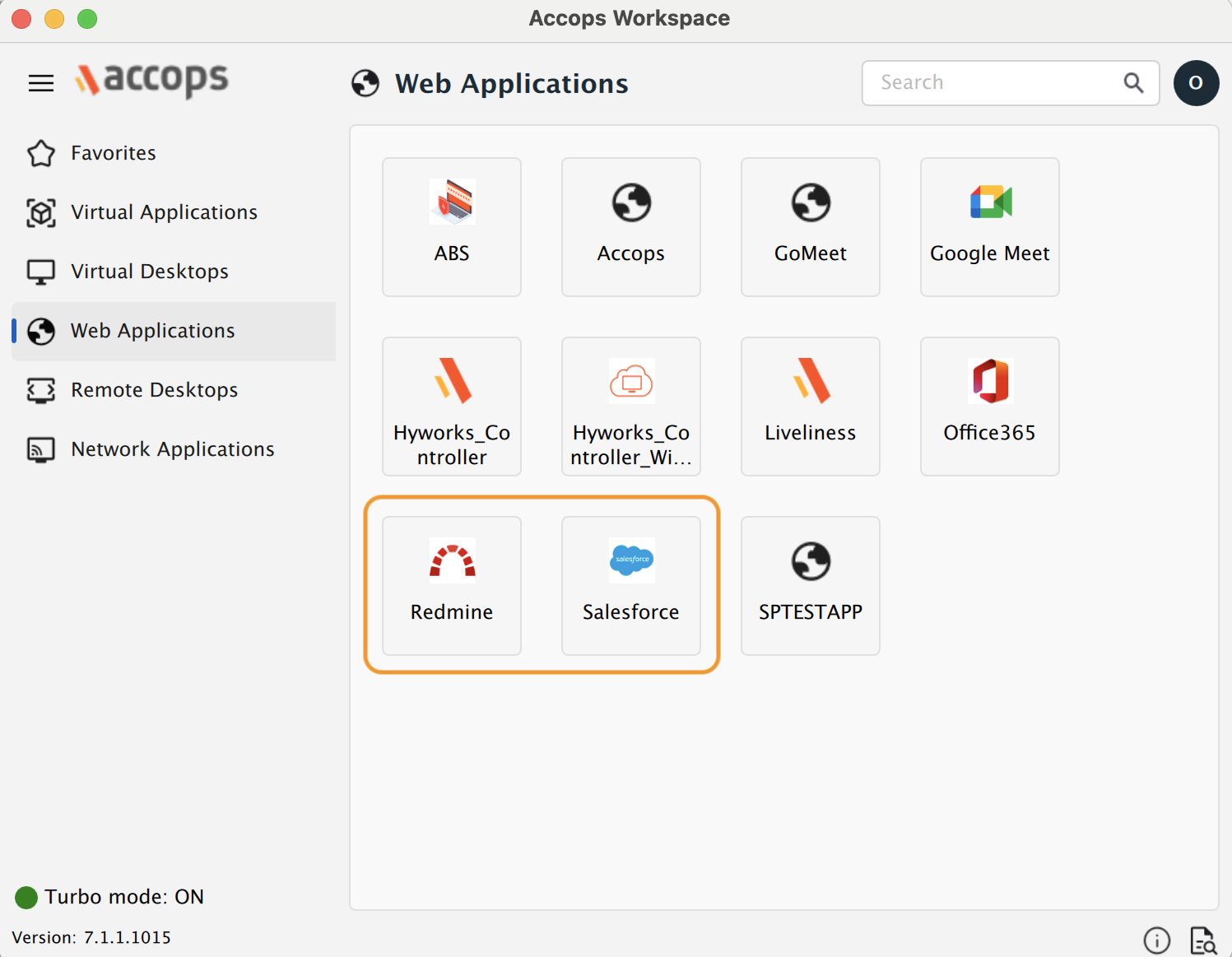Open the hamburger menu in sidebar

click(x=41, y=83)
